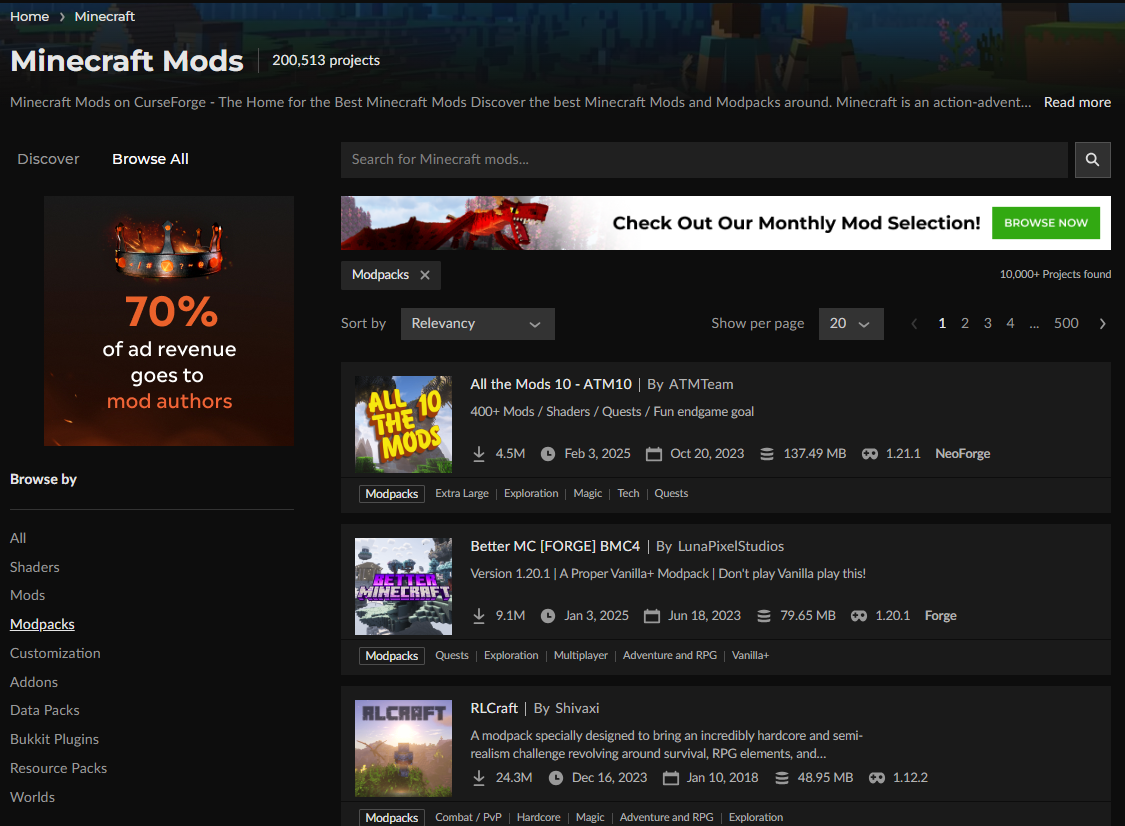This screenshot has height=826, width=1125.
Task: Remove the Modpacks filter with its X
Action: [x=425, y=275]
